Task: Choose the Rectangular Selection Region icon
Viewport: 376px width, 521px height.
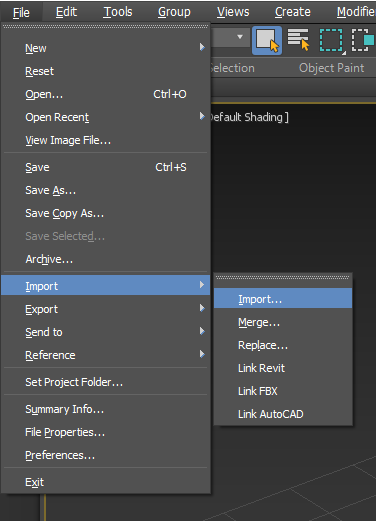Action: (x=331, y=40)
